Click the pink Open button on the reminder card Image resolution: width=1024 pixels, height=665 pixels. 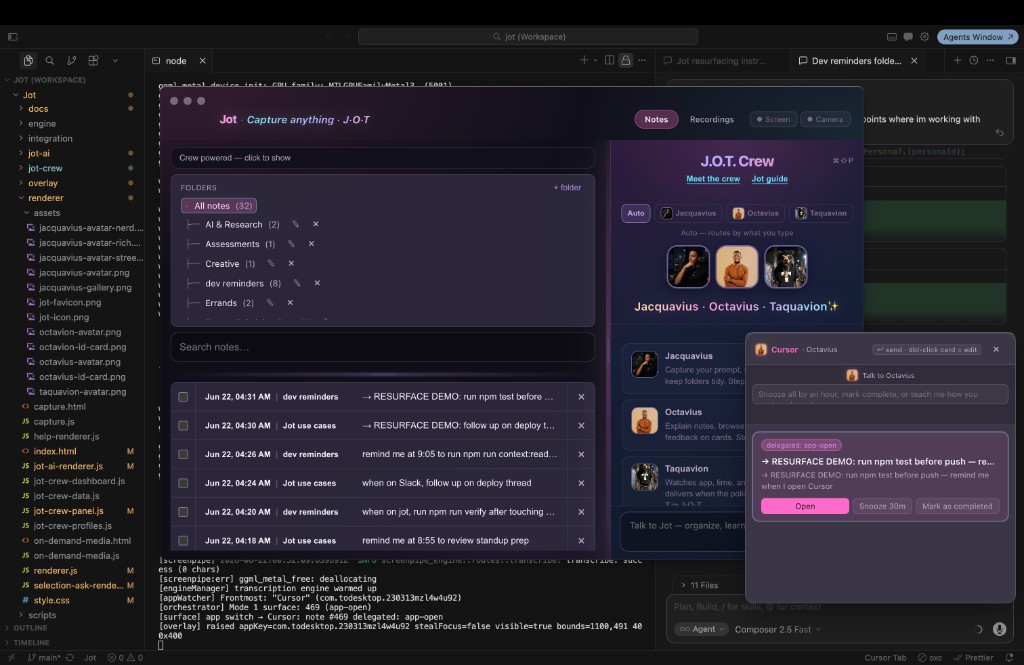[x=805, y=506]
